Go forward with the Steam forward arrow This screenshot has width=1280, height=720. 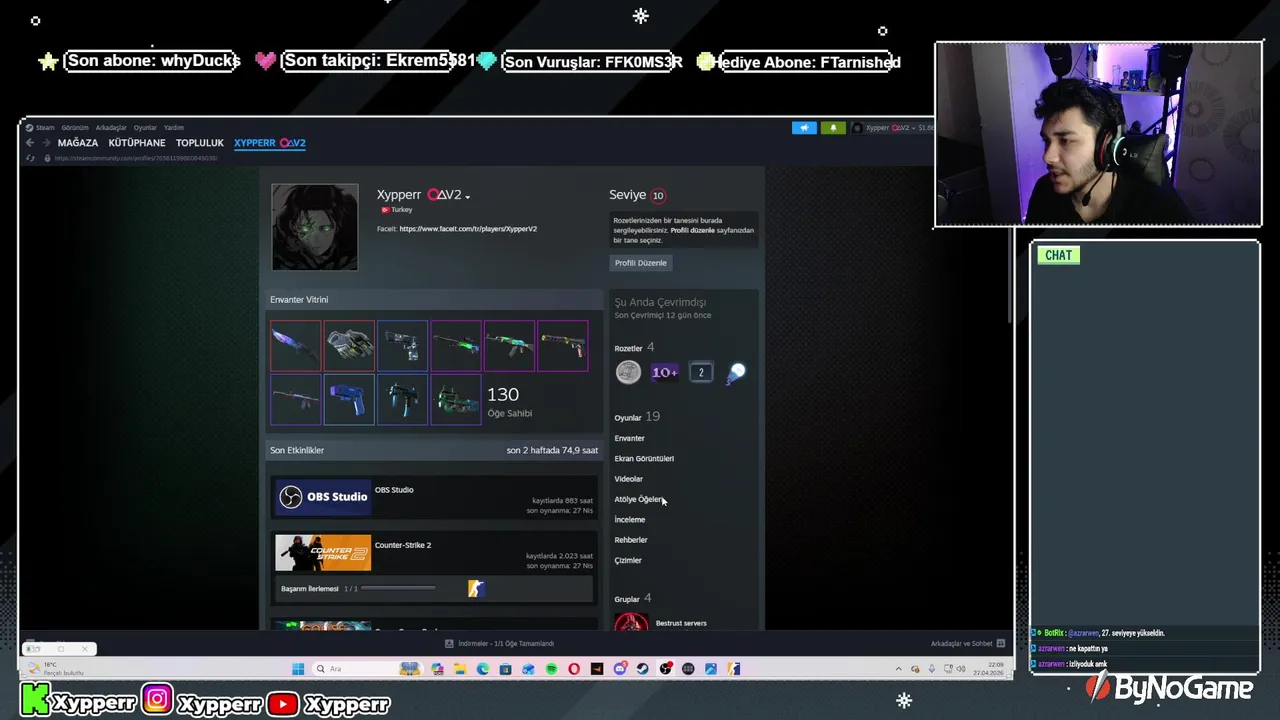46,143
